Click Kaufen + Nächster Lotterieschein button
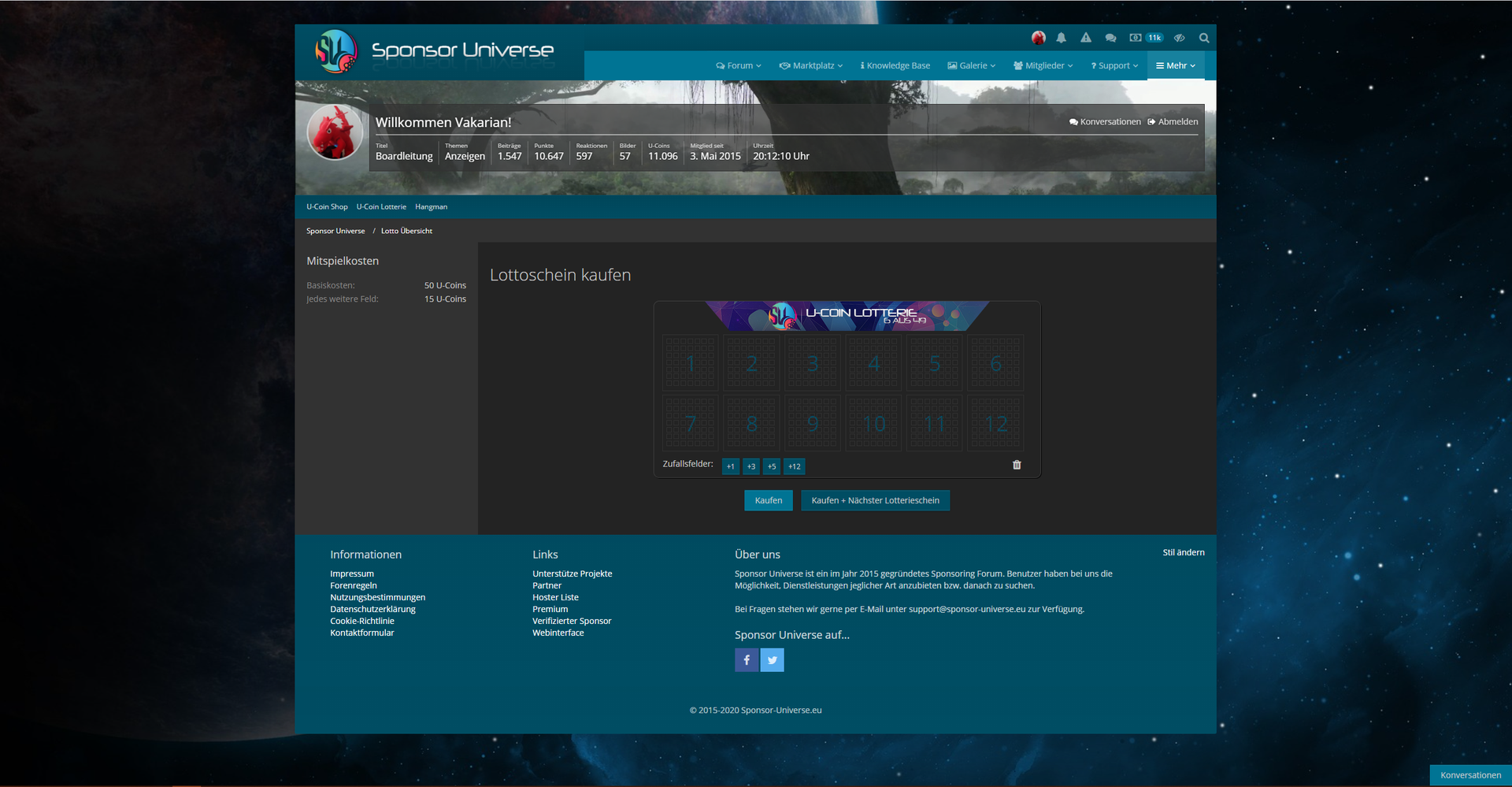The height and width of the screenshot is (787, 1512). (875, 501)
